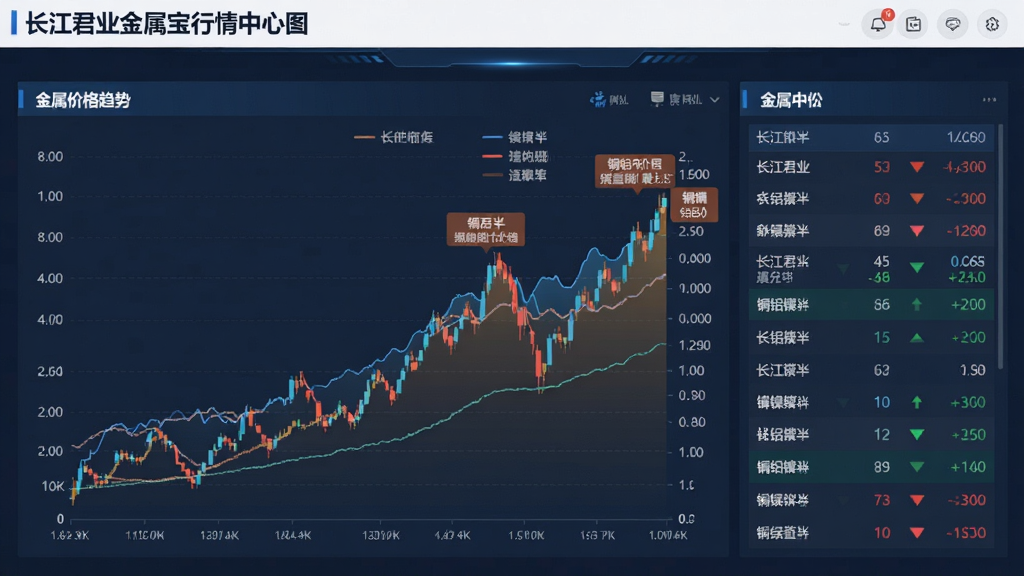Click the green down arrow beside +140
1024x576 pixels.
click(917, 467)
